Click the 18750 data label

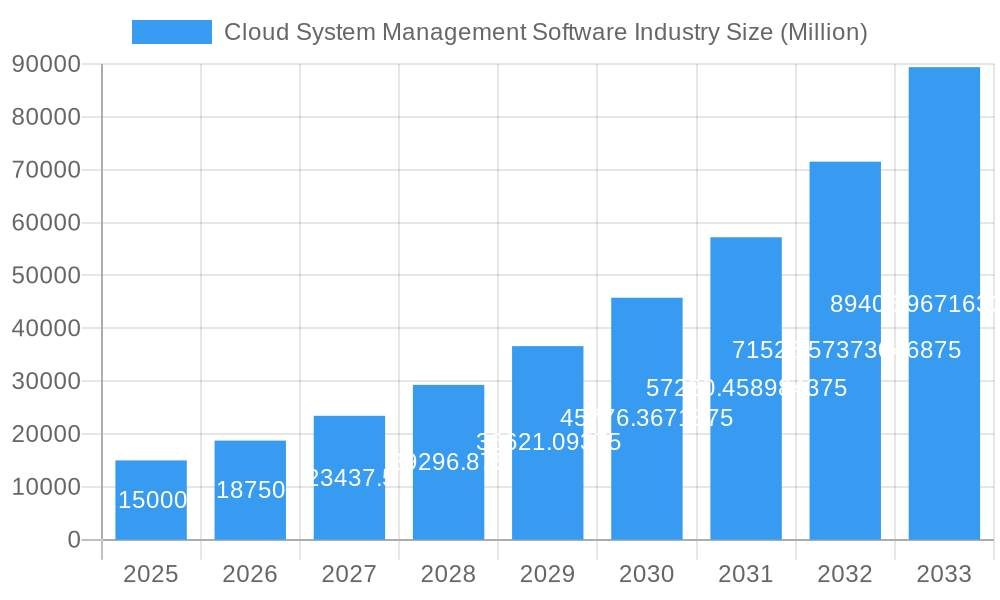point(249,489)
